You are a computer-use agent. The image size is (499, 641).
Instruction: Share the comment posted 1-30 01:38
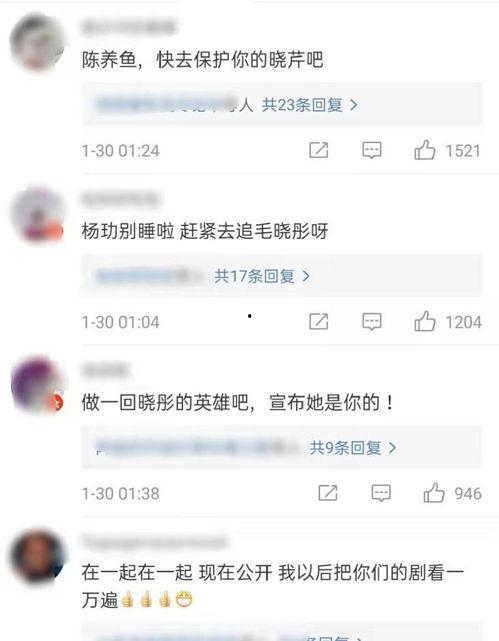[x=328, y=493]
